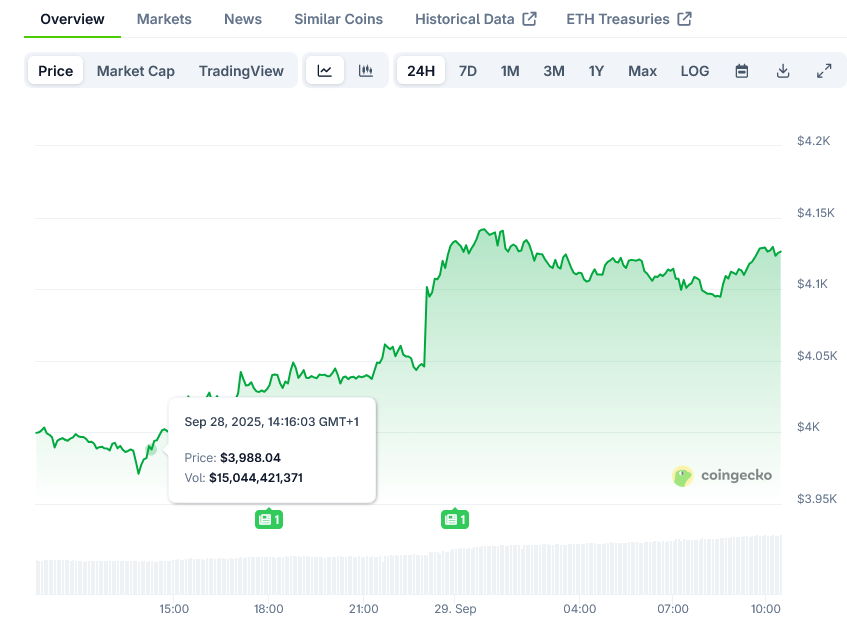Open the calendar date range icon

click(741, 70)
